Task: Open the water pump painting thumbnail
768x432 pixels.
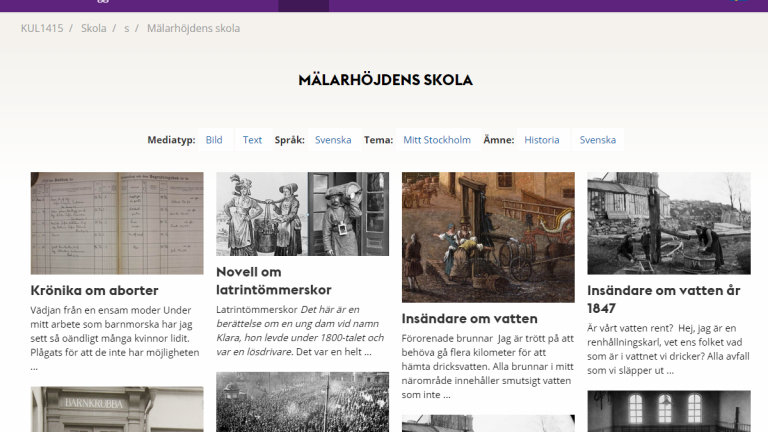Action: (488, 237)
